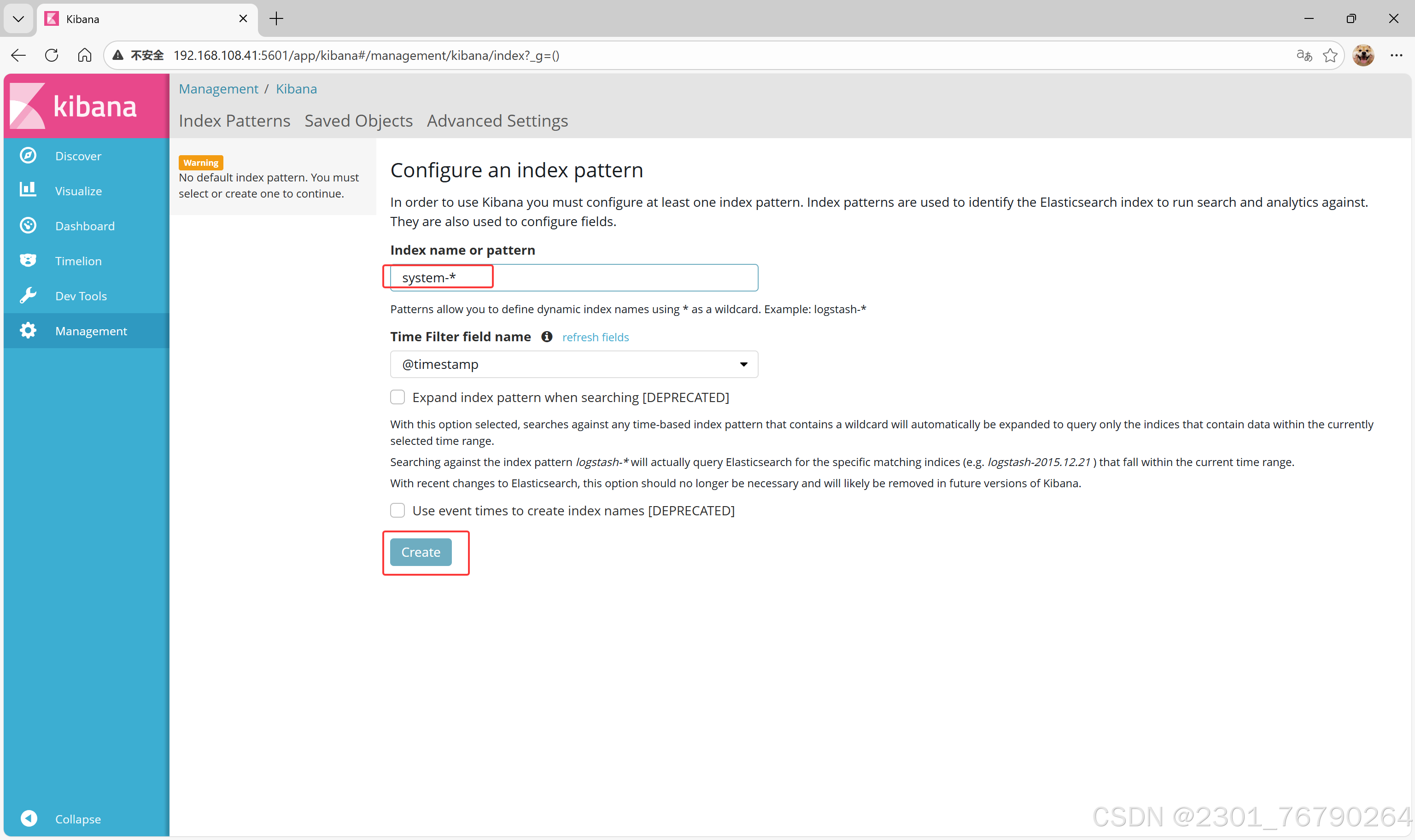
Task: Click the 'Index name or pattern' label
Action: pyautogui.click(x=462, y=250)
